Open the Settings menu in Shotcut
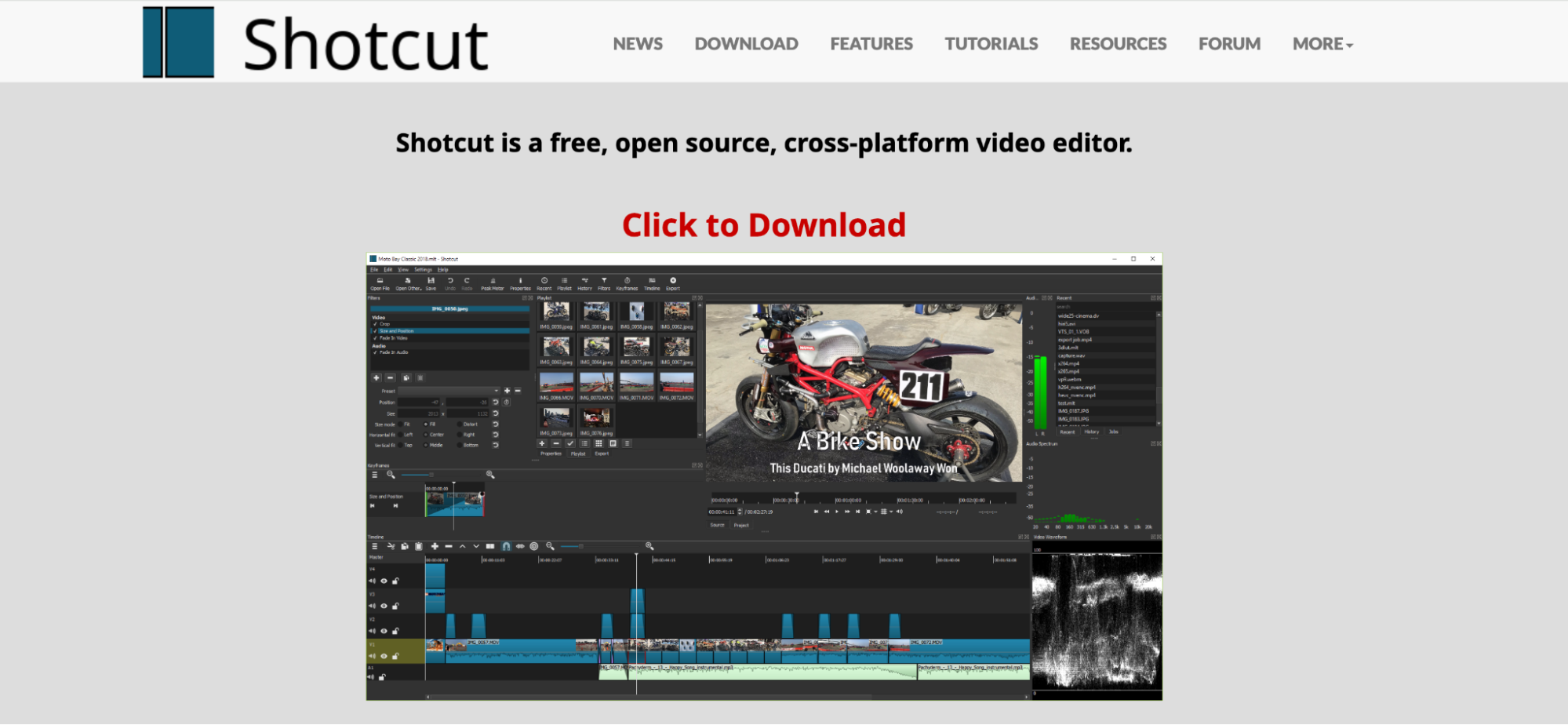This screenshot has width=1568, height=725. [423, 270]
